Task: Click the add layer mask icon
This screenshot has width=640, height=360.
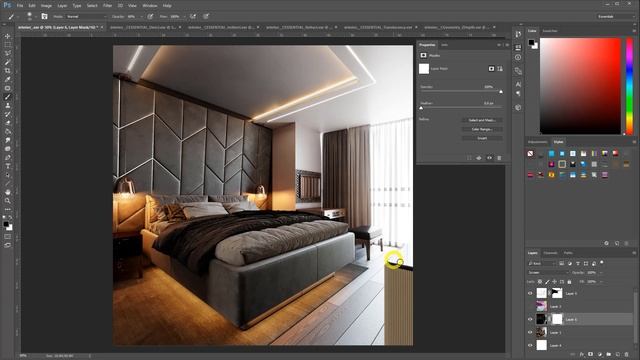Action: click(x=591, y=354)
